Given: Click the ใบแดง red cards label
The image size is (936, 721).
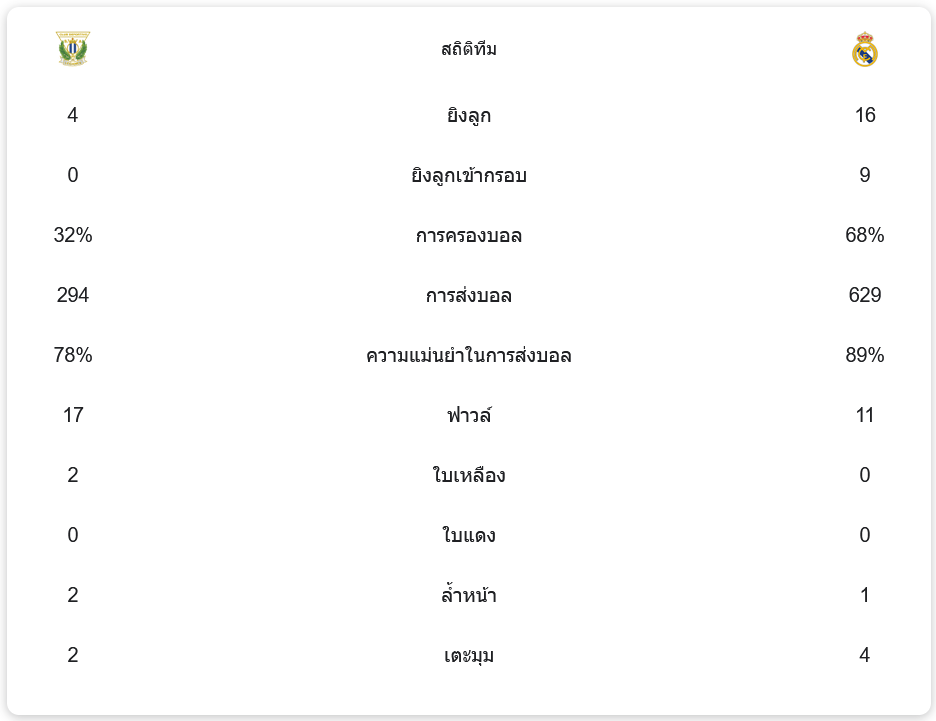Looking at the screenshot, I should [468, 536].
